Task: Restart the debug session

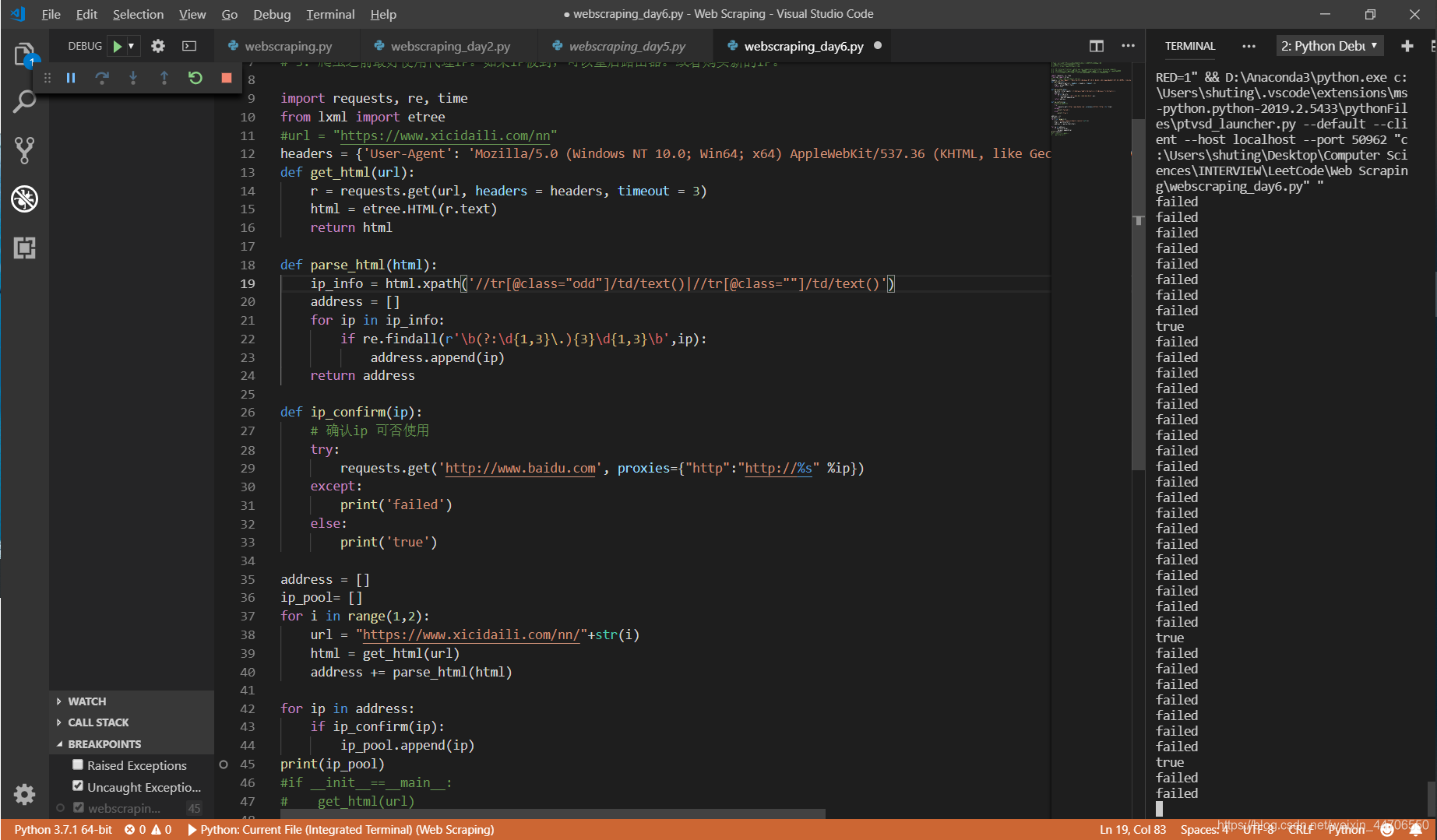Action: (x=195, y=78)
